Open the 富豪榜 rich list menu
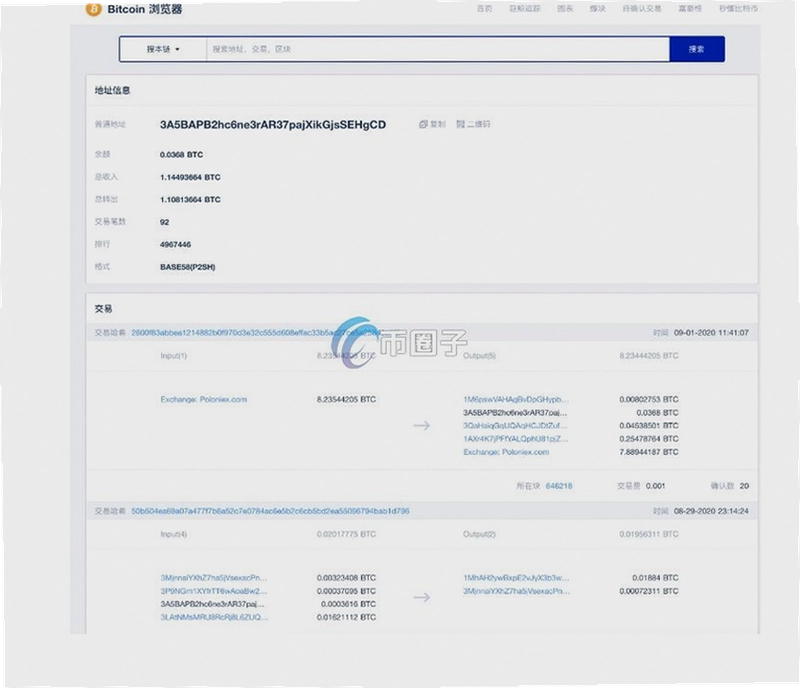This screenshot has height=688, width=800. (690, 9)
